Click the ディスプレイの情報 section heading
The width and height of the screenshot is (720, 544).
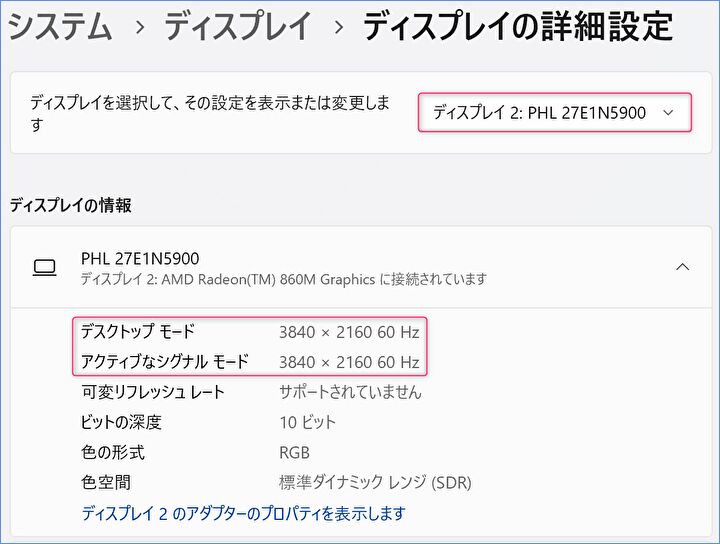coord(70,206)
